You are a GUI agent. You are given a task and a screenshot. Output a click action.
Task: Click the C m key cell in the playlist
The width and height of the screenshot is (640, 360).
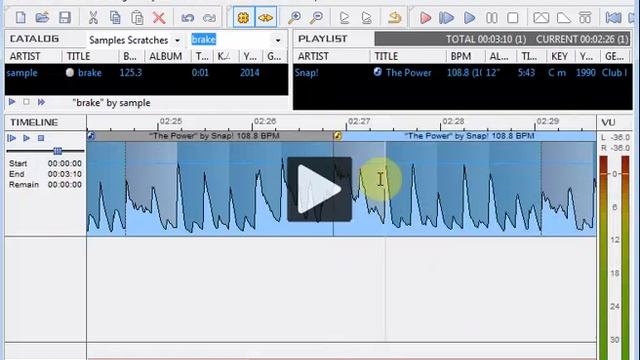click(557, 73)
